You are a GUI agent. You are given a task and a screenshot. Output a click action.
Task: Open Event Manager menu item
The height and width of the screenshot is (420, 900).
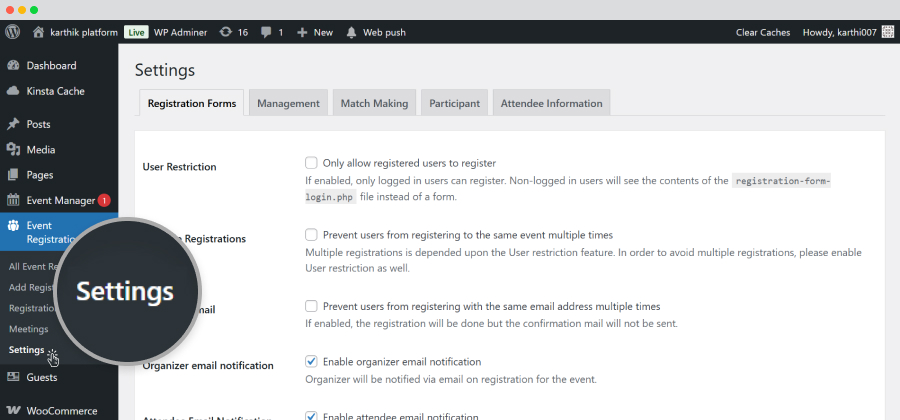click(59, 200)
